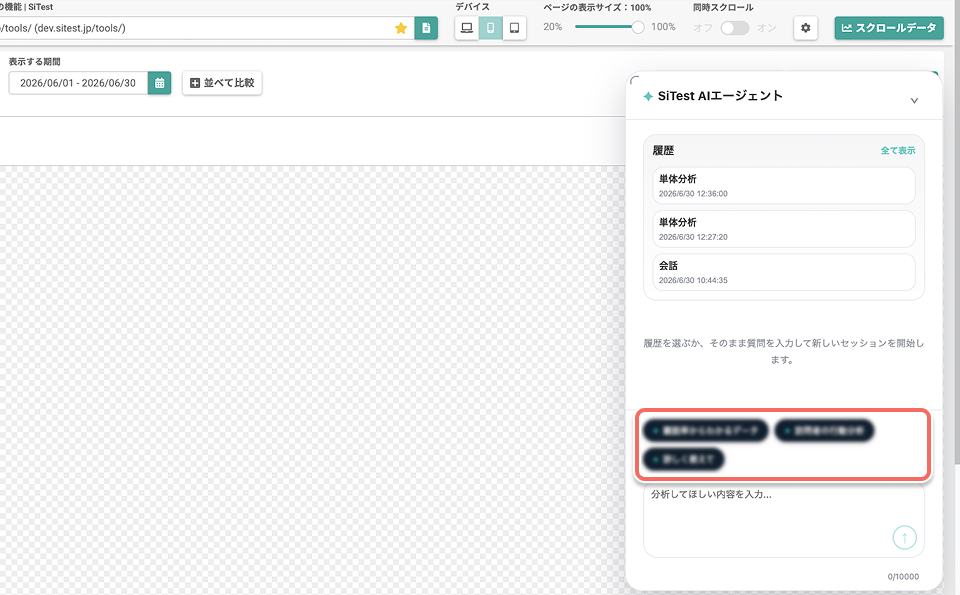Click the page display size slider handle
The image size is (960, 595).
click(x=637, y=27)
